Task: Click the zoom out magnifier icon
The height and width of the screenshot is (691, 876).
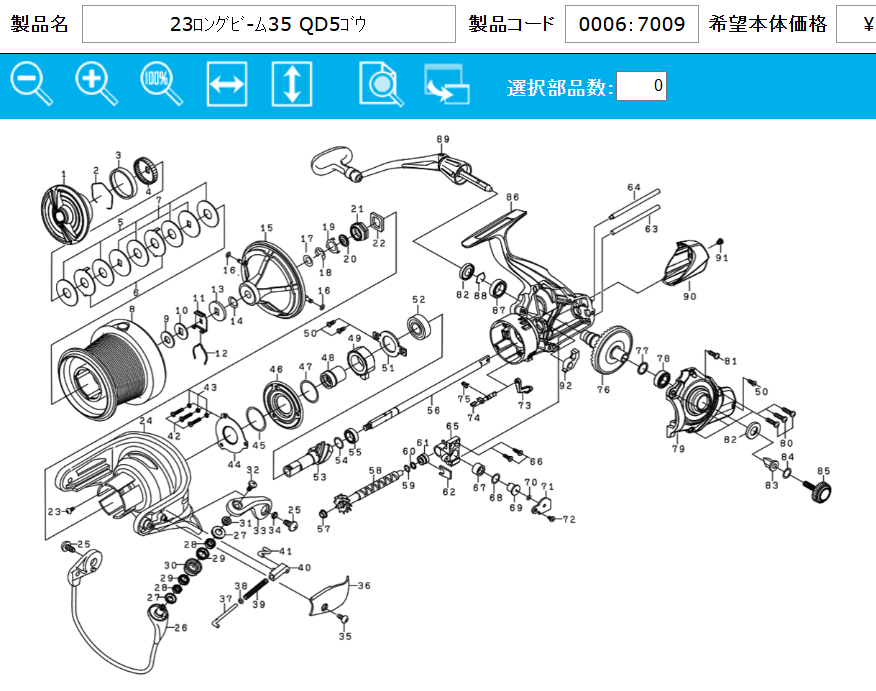Action: pyautogui.click(x=31, y=84)
